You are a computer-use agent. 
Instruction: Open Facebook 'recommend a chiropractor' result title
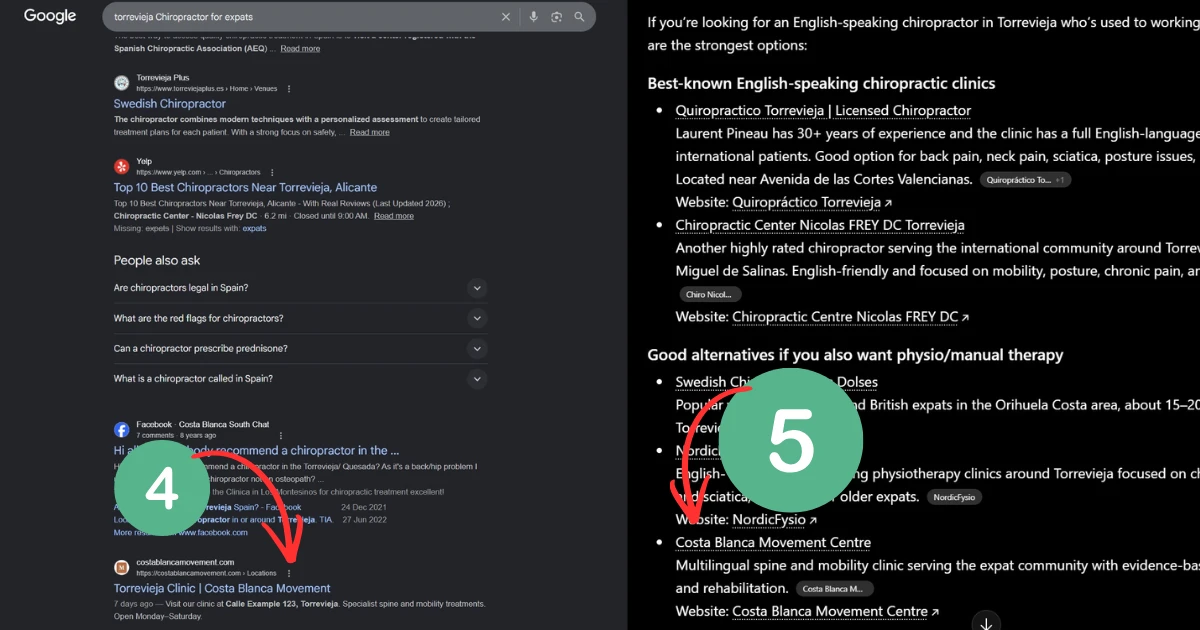click(256, 451)
